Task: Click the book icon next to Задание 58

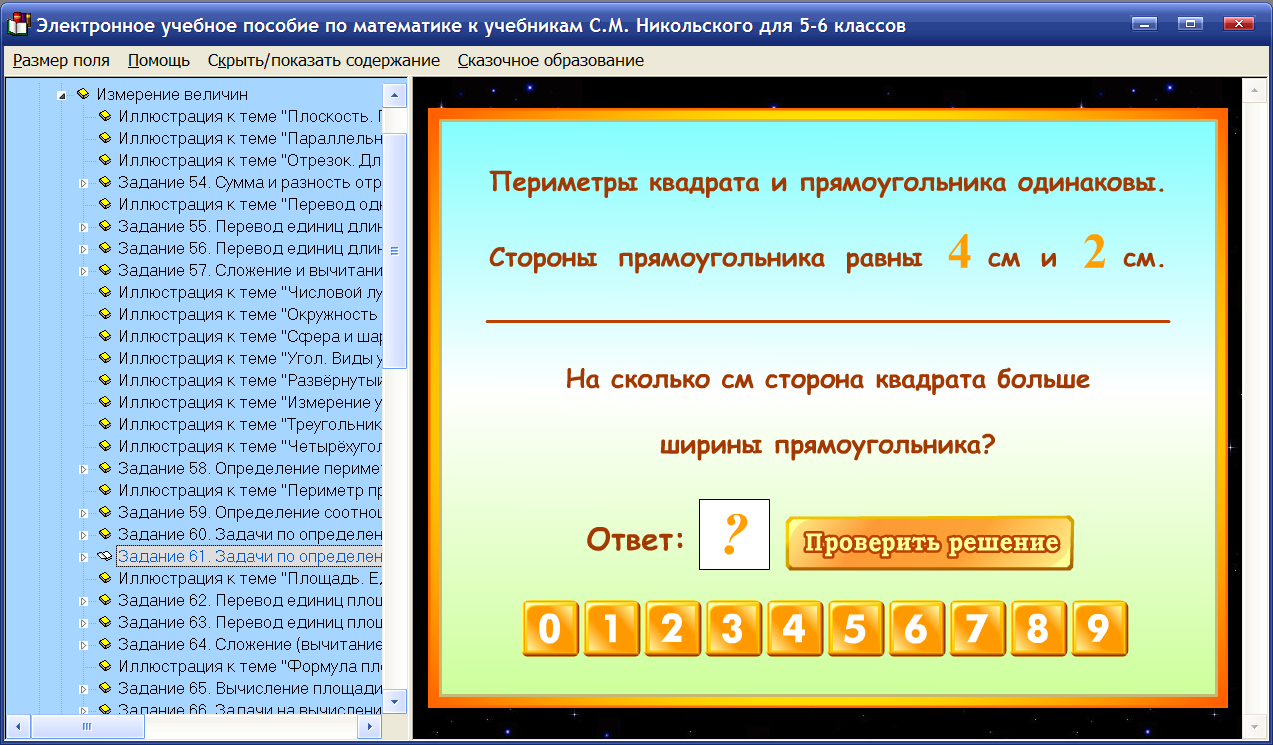Action: click(104, 469)
